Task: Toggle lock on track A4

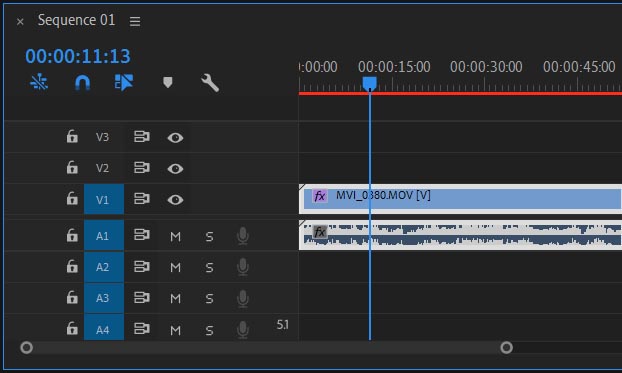Action: click(72, 329)
